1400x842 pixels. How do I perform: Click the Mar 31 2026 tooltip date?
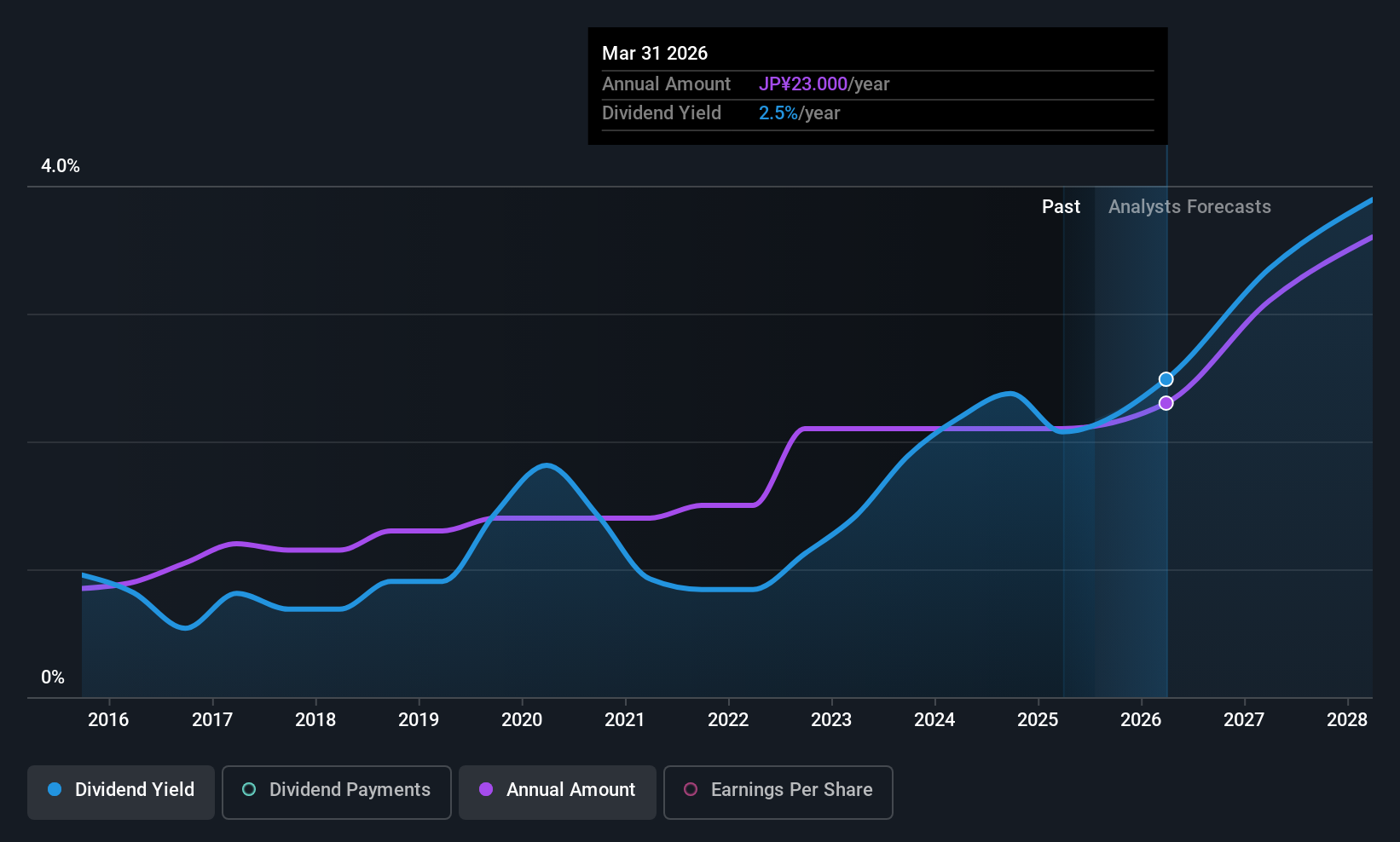click(655, 54)
